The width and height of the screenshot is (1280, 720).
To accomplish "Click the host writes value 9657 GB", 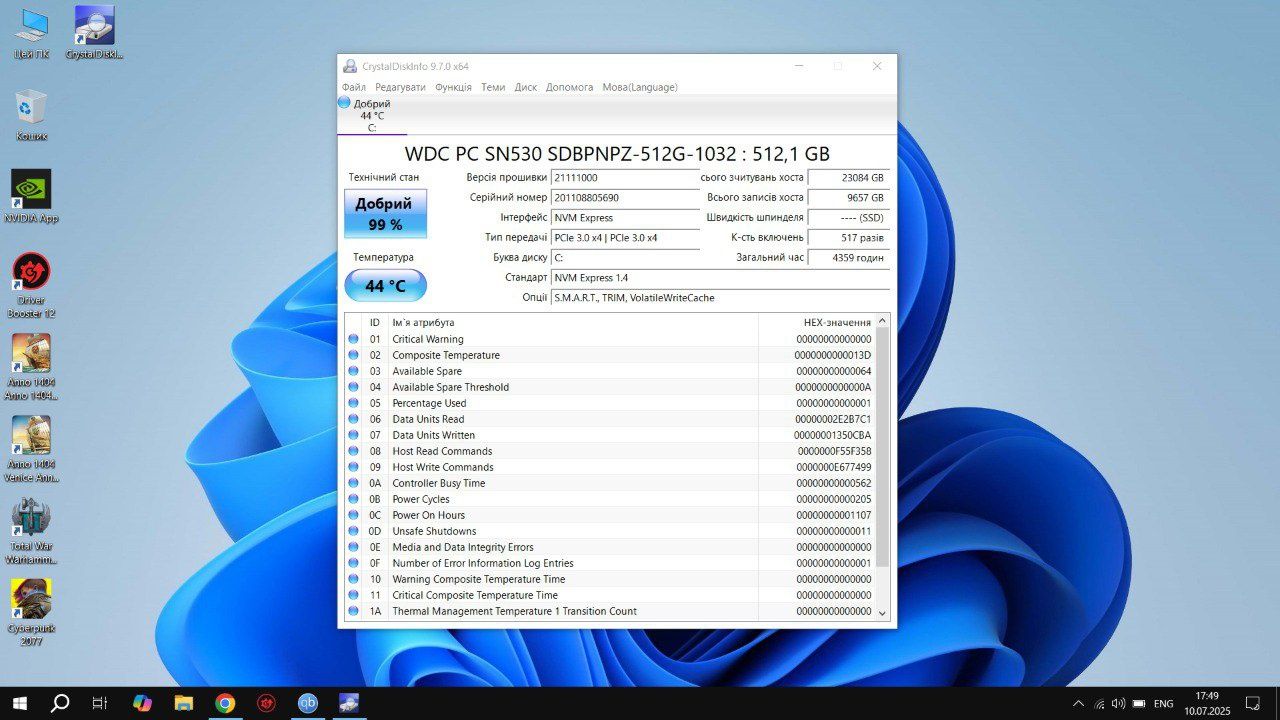I will tap(848, 197).
